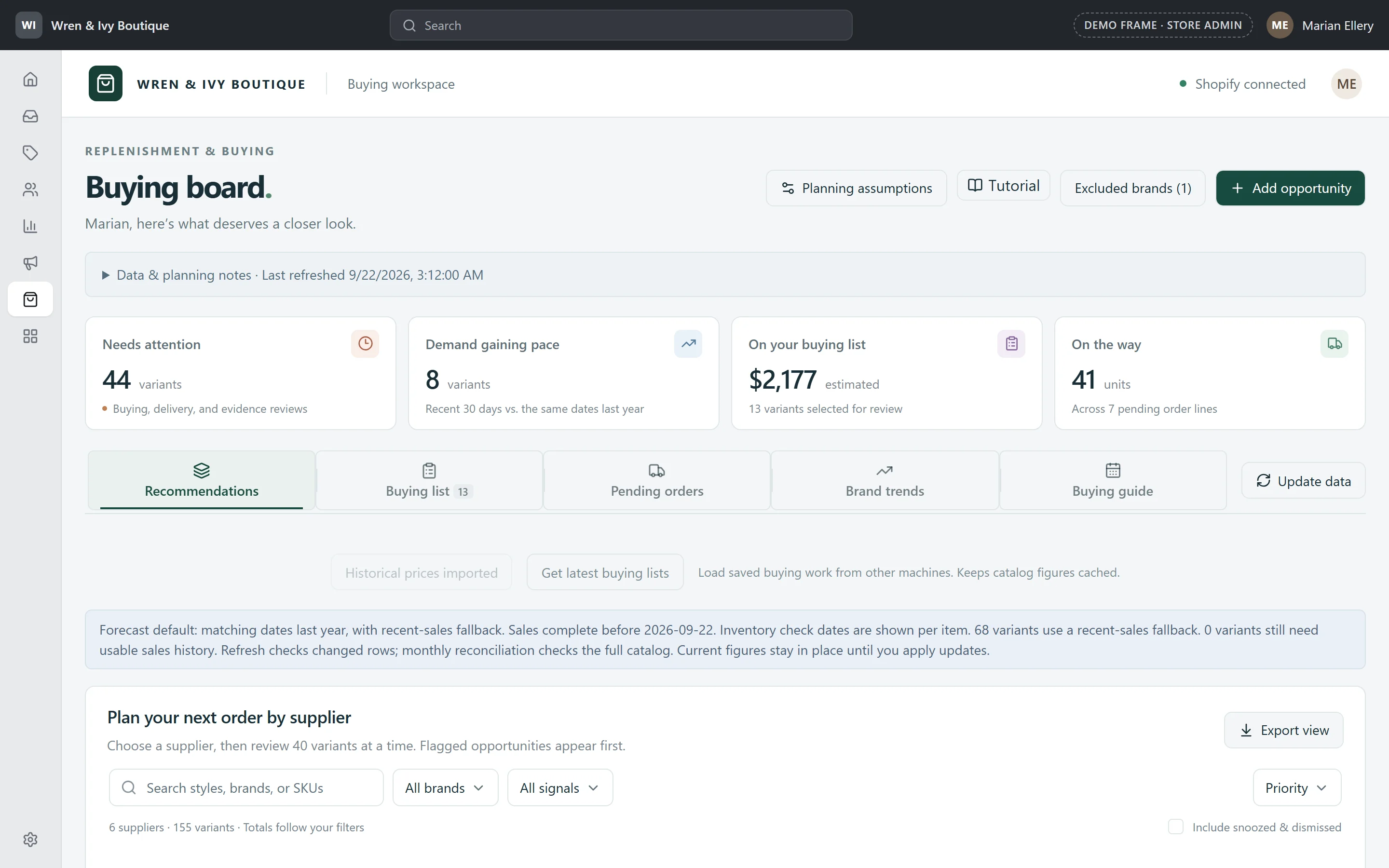This screenshot has width=1389, height=868.
Task: Click clipboard icon on buying list card
Action: (1011, 344)
